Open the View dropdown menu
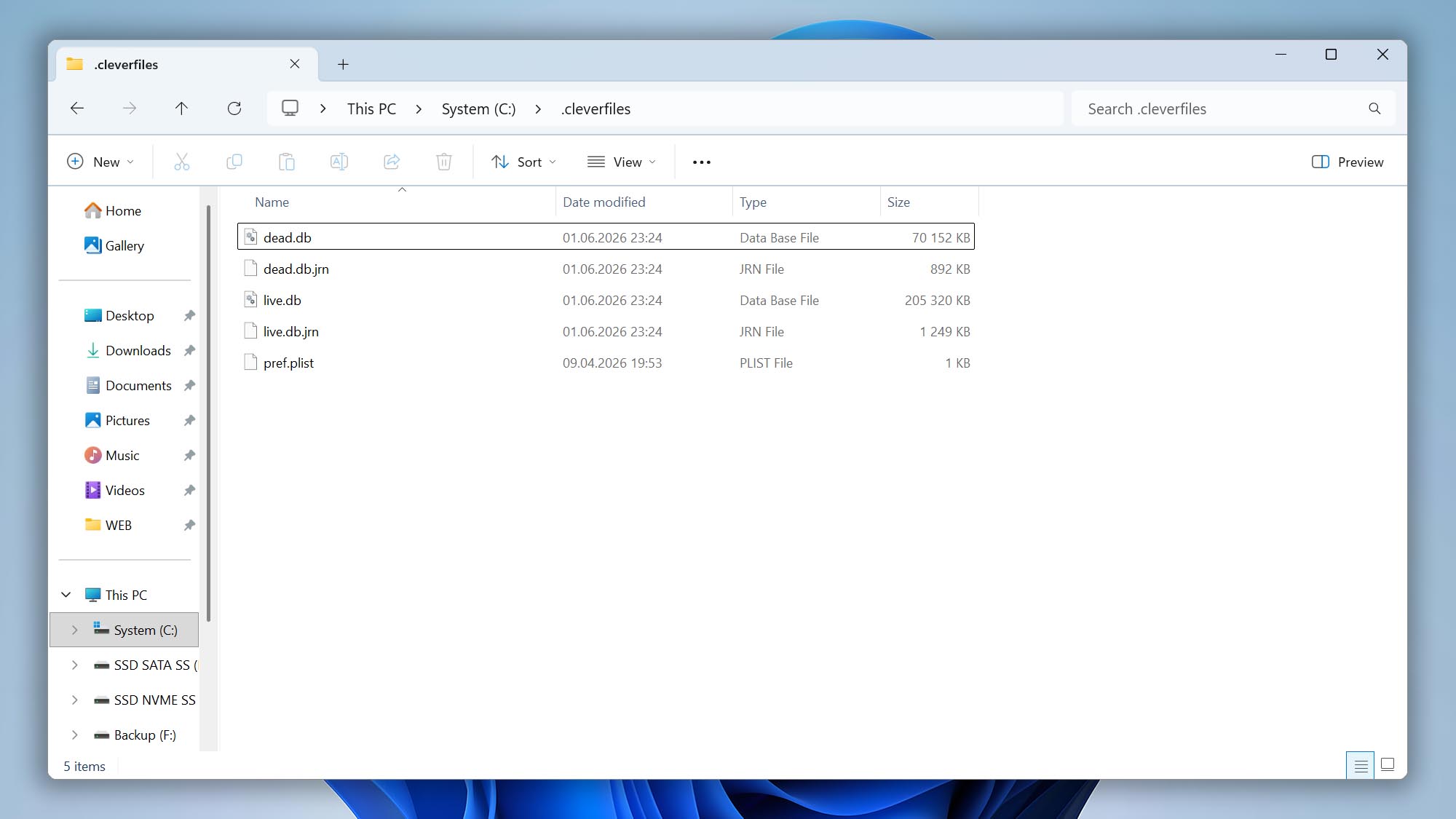Image resolution: width=1456 pixels, height=819 pixels. (622, 162)
